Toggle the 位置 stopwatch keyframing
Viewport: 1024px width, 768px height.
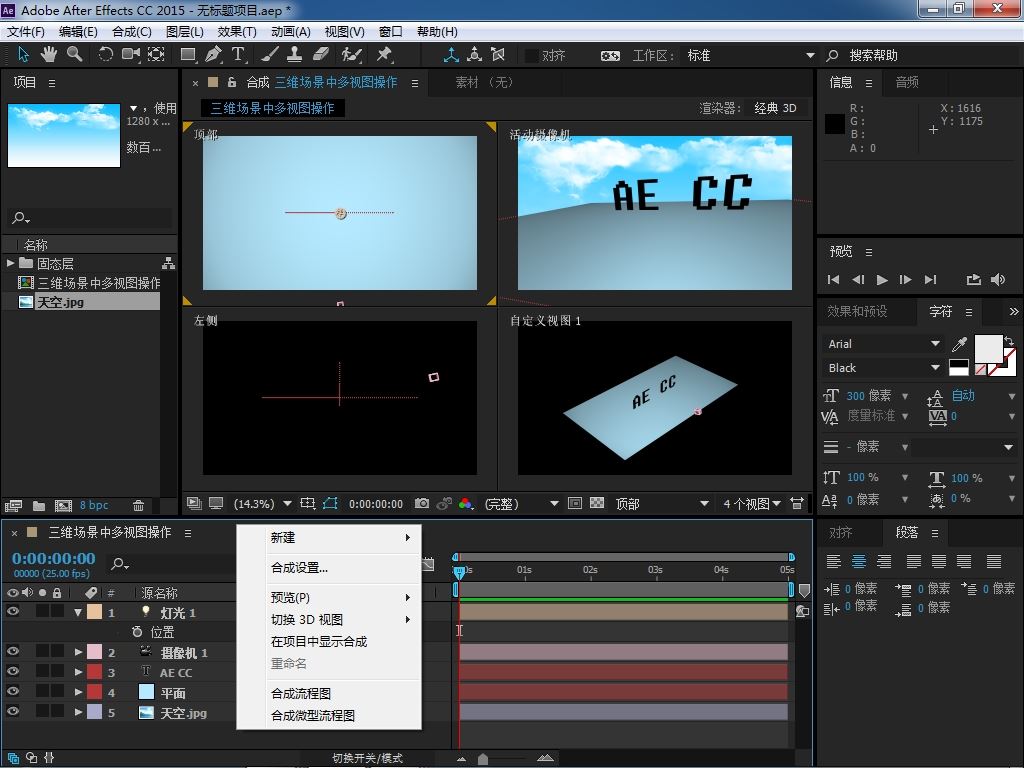136,632
